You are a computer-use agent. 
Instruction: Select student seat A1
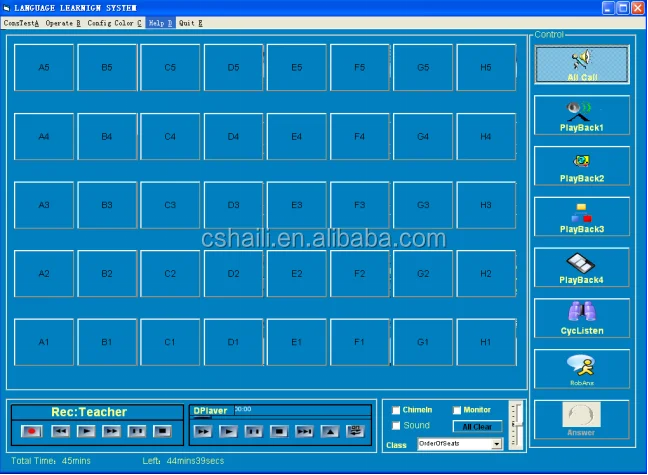(x=44, y=342)
